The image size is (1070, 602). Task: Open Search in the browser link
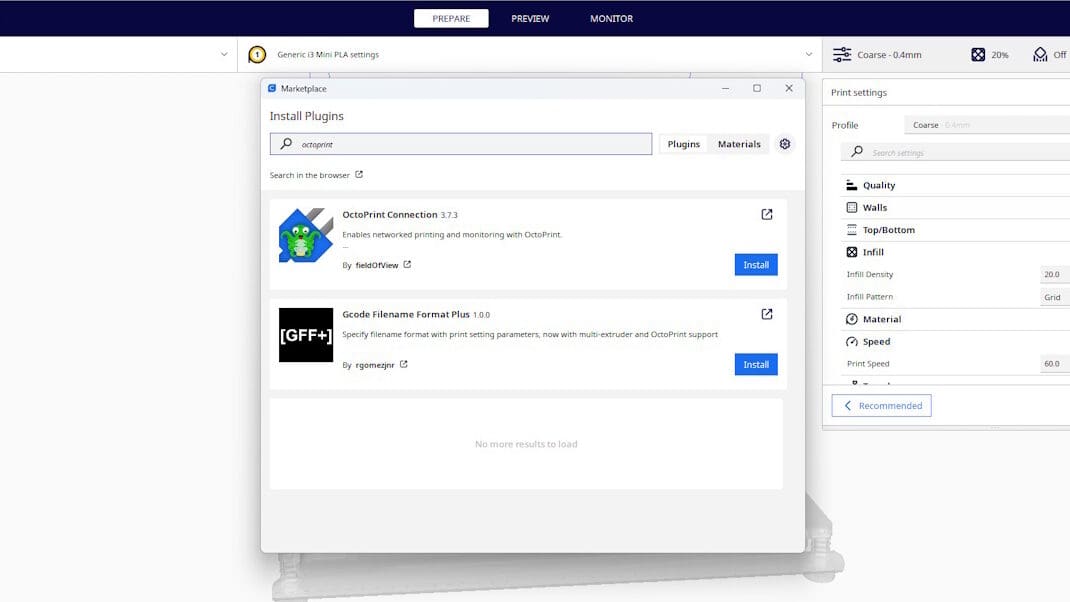(317, 175)
